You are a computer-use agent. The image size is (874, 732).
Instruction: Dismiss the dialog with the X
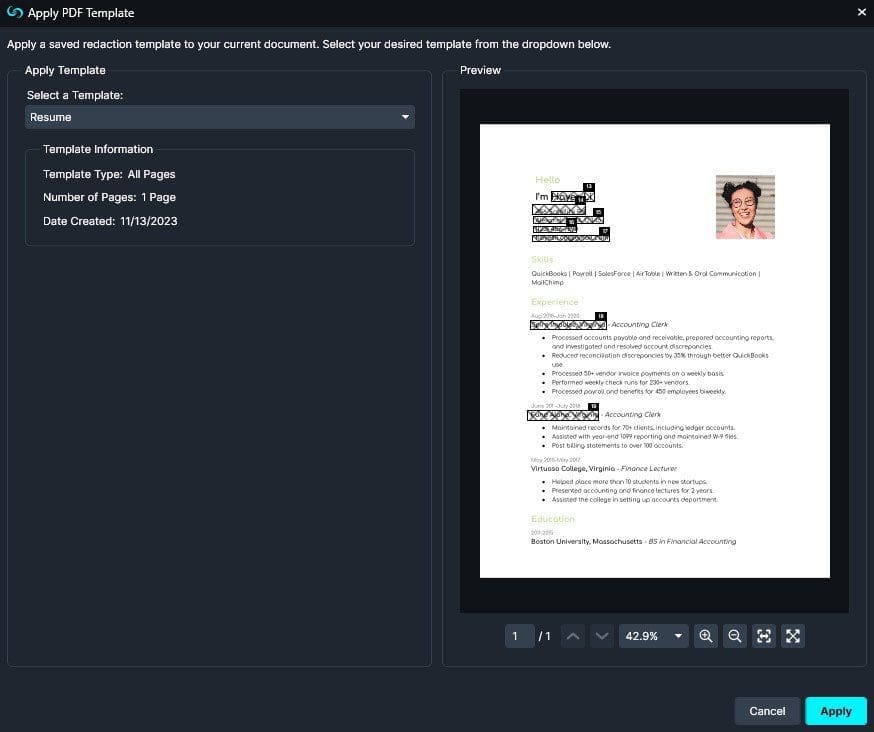(862, 13)
